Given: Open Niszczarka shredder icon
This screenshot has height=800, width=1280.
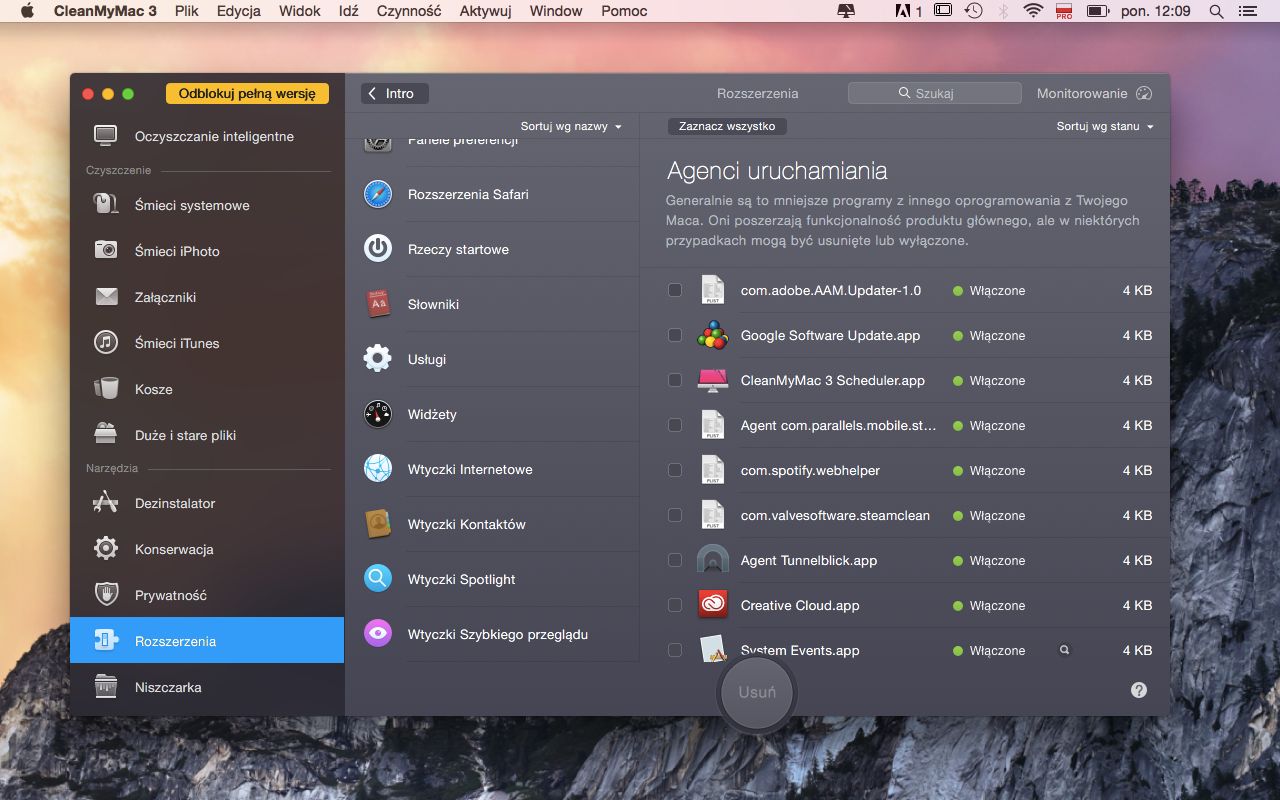Looking at the screenshot, I should 105,686.
